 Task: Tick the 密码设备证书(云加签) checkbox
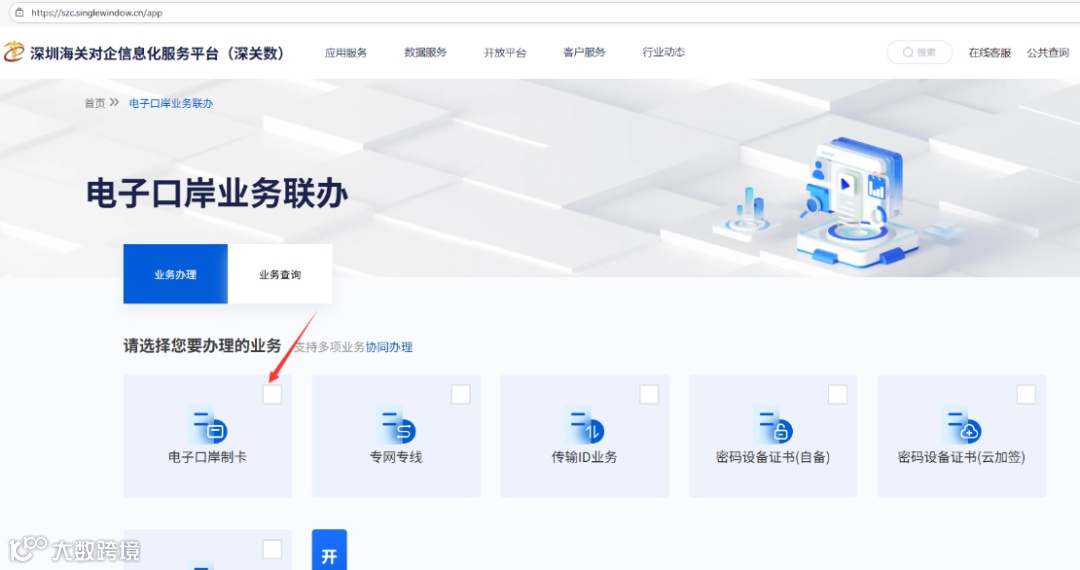(x=1026, y=394)
